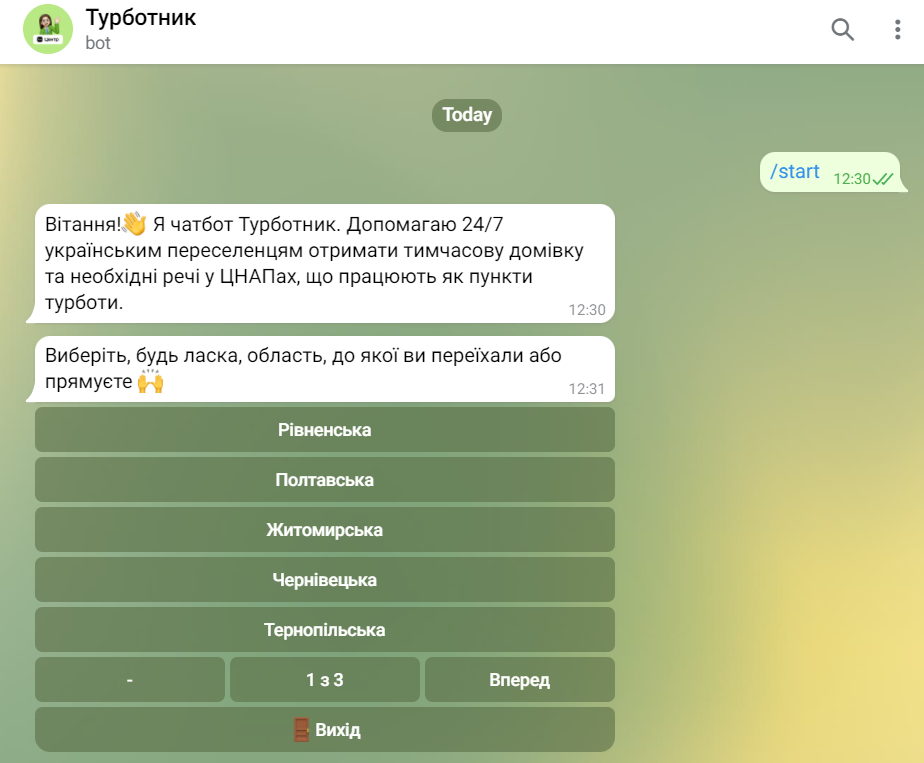Click the /start command link

coord(794,171)
